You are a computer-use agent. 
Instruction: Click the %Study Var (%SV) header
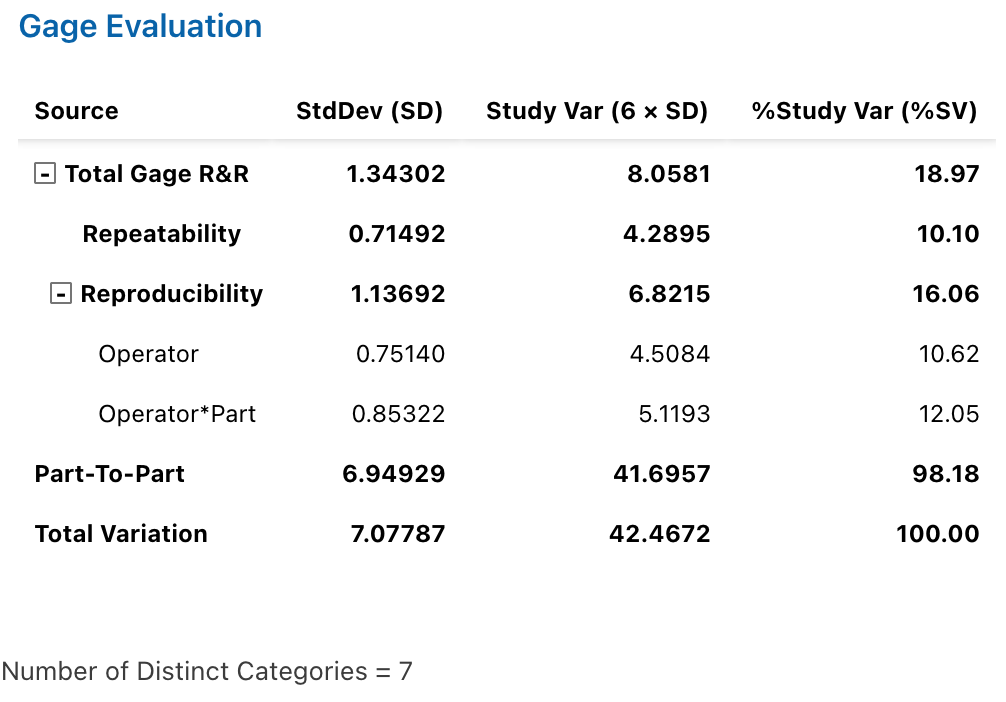[x=864, y=111]
